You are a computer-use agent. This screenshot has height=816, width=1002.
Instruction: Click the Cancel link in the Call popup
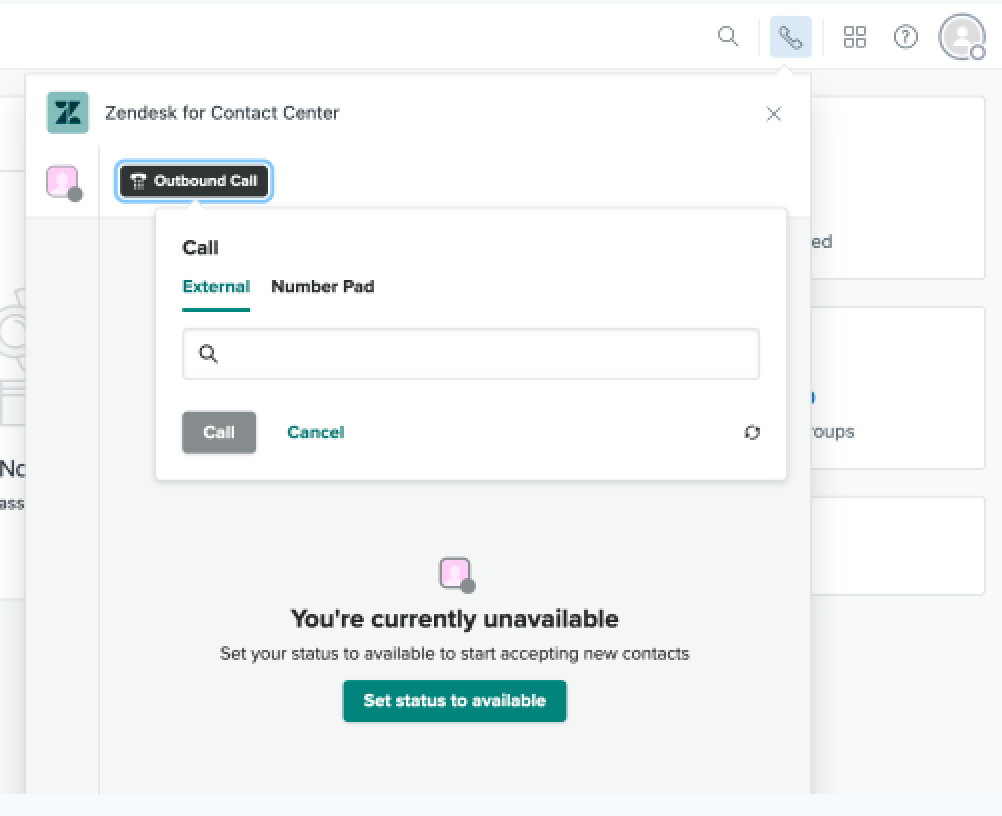(315, 432)
